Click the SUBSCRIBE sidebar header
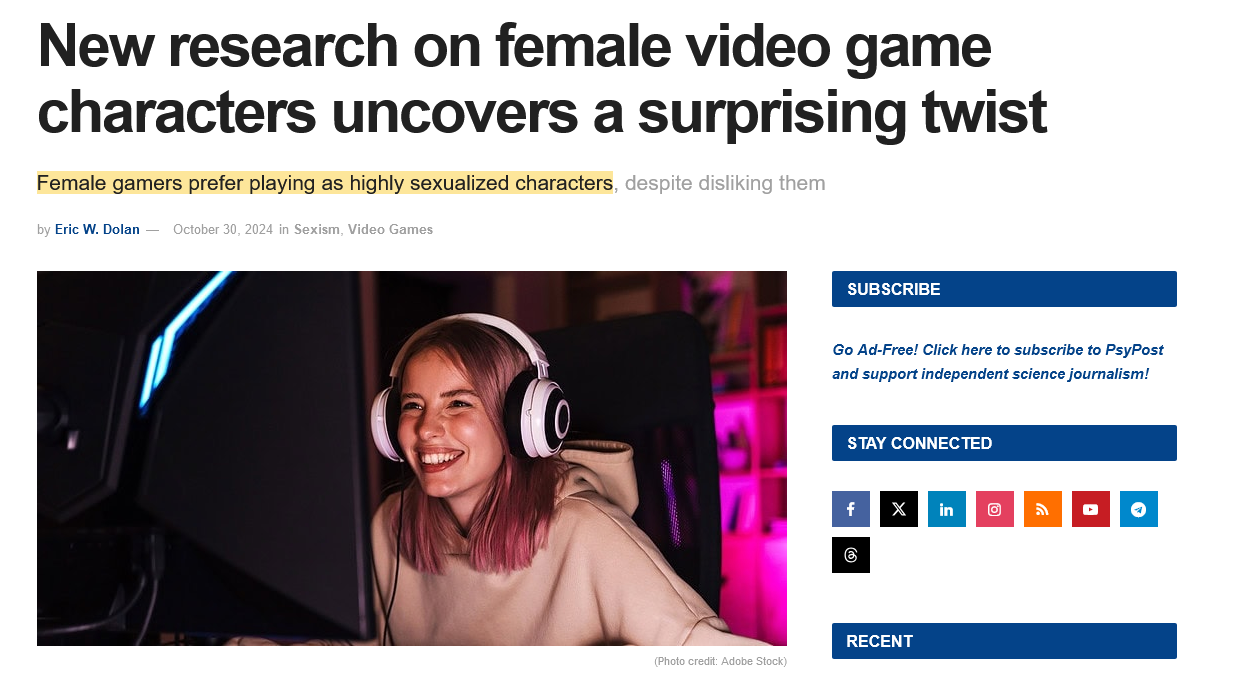1233x675 pixels. (1004, 289)
